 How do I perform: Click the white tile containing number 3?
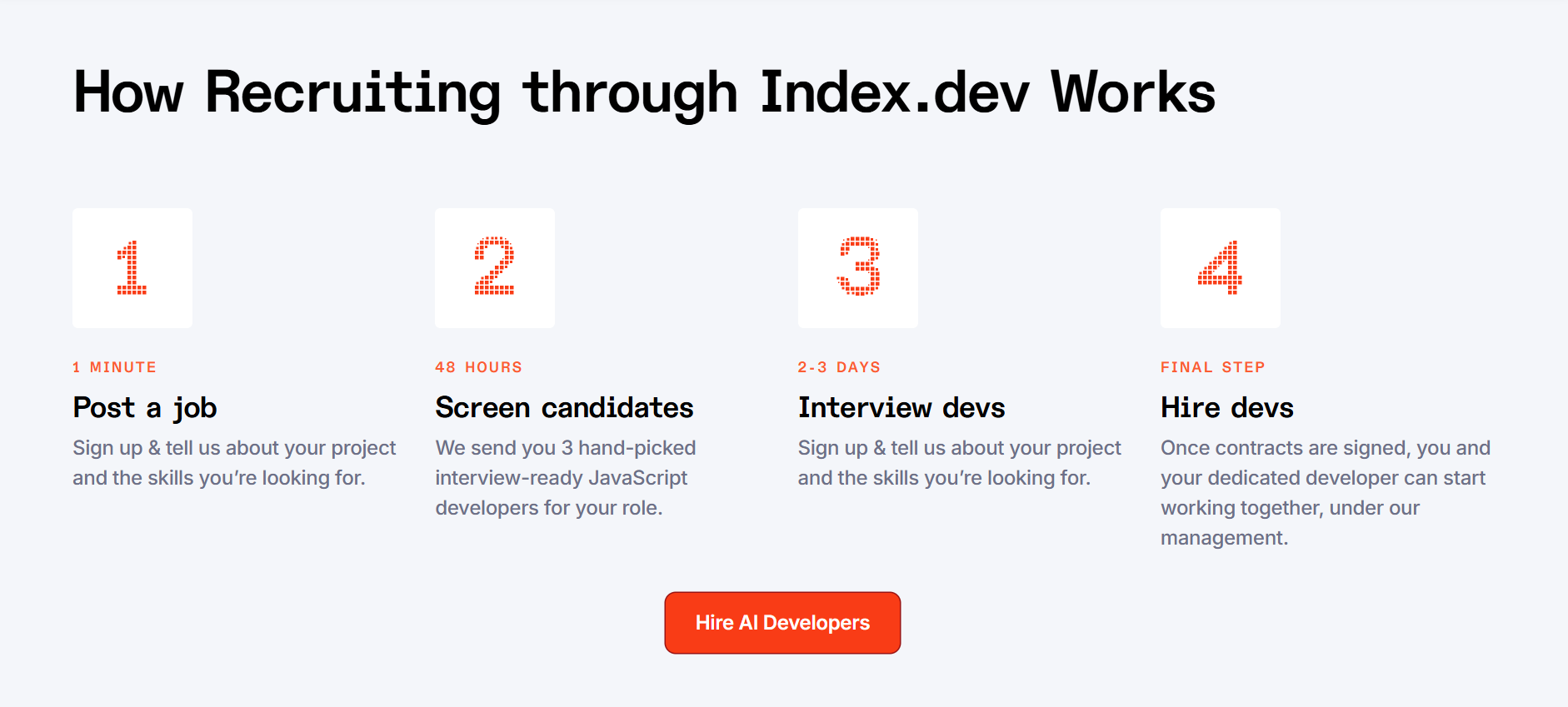click(857, 267)
